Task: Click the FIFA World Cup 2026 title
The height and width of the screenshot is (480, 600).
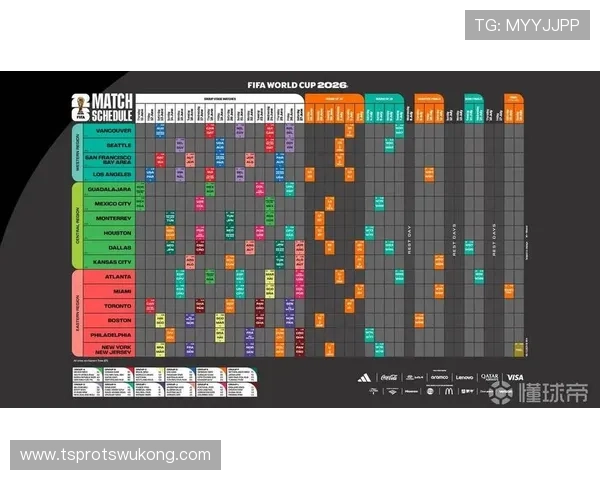Action: tap(297, 85)
